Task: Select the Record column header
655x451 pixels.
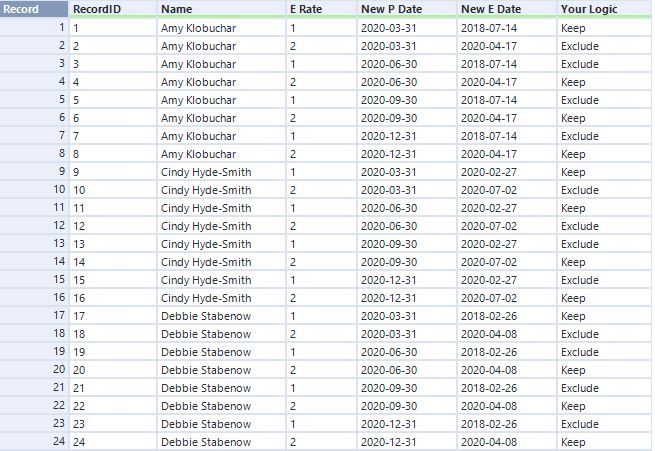Action: click(34, 9)
